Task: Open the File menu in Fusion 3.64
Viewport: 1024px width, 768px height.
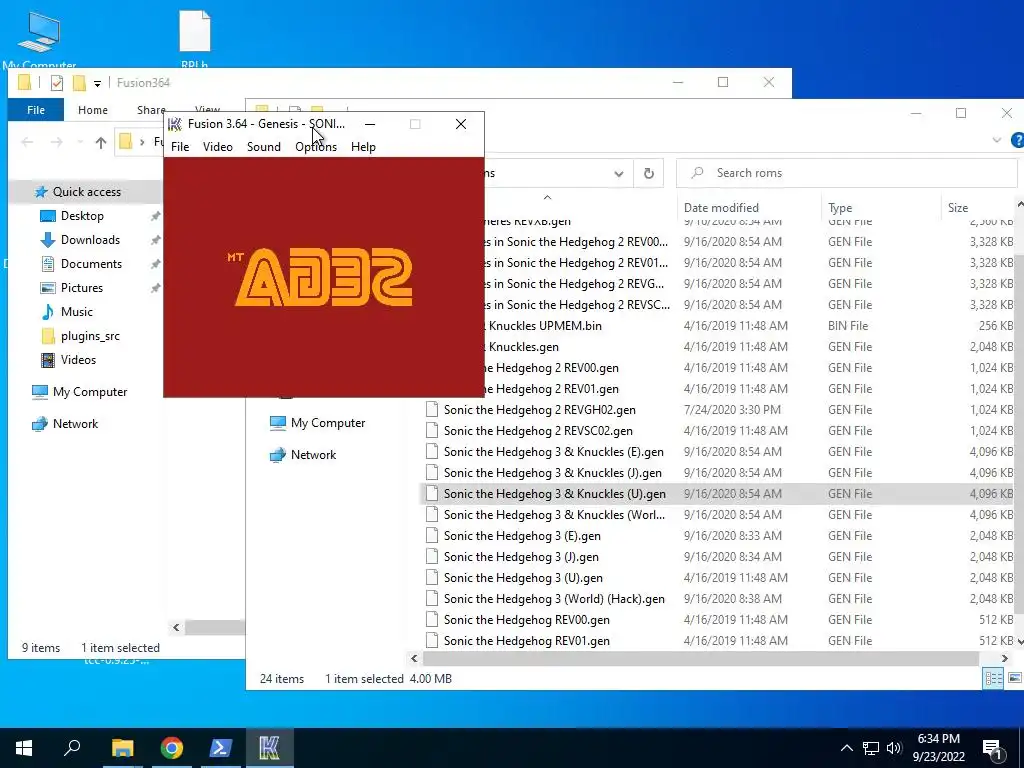Action: (180, 147)
